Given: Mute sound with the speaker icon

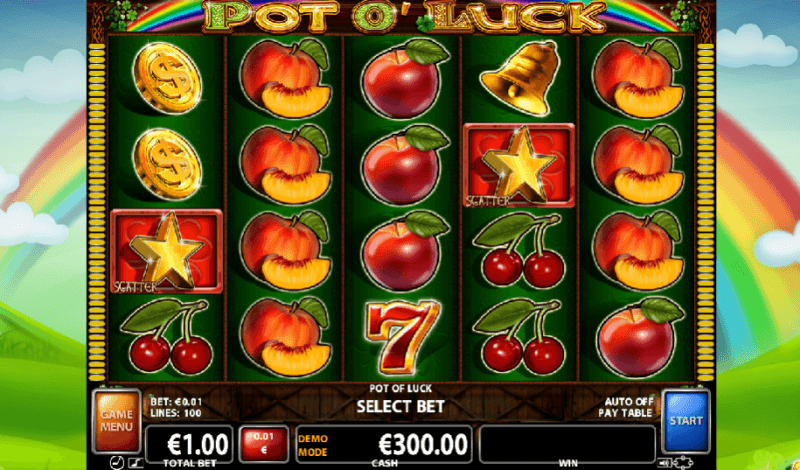Looking at the screenshot, I should 663,463.
